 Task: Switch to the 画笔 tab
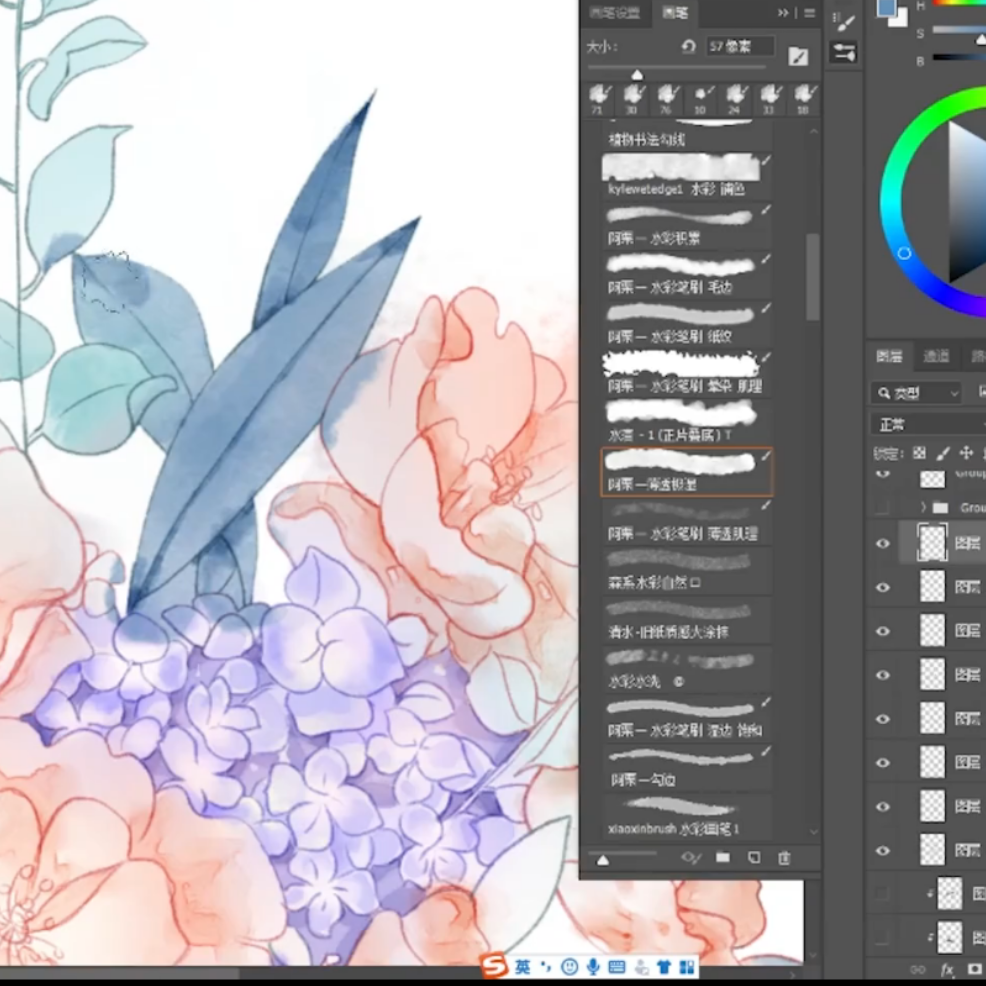pyautogui.click(x=675, y=13)
